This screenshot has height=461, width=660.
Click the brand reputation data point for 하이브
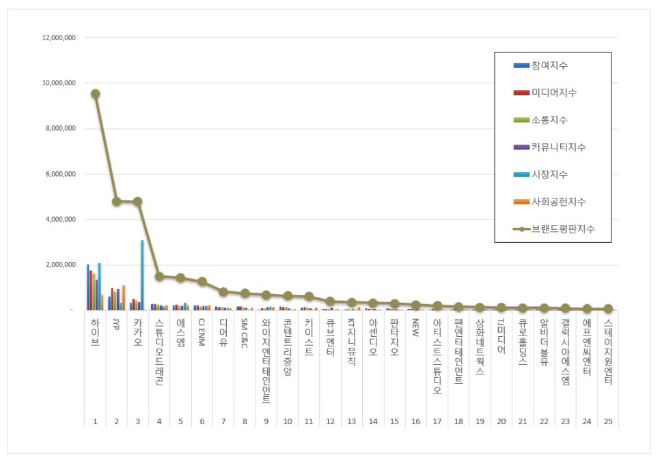pos(95,94)
